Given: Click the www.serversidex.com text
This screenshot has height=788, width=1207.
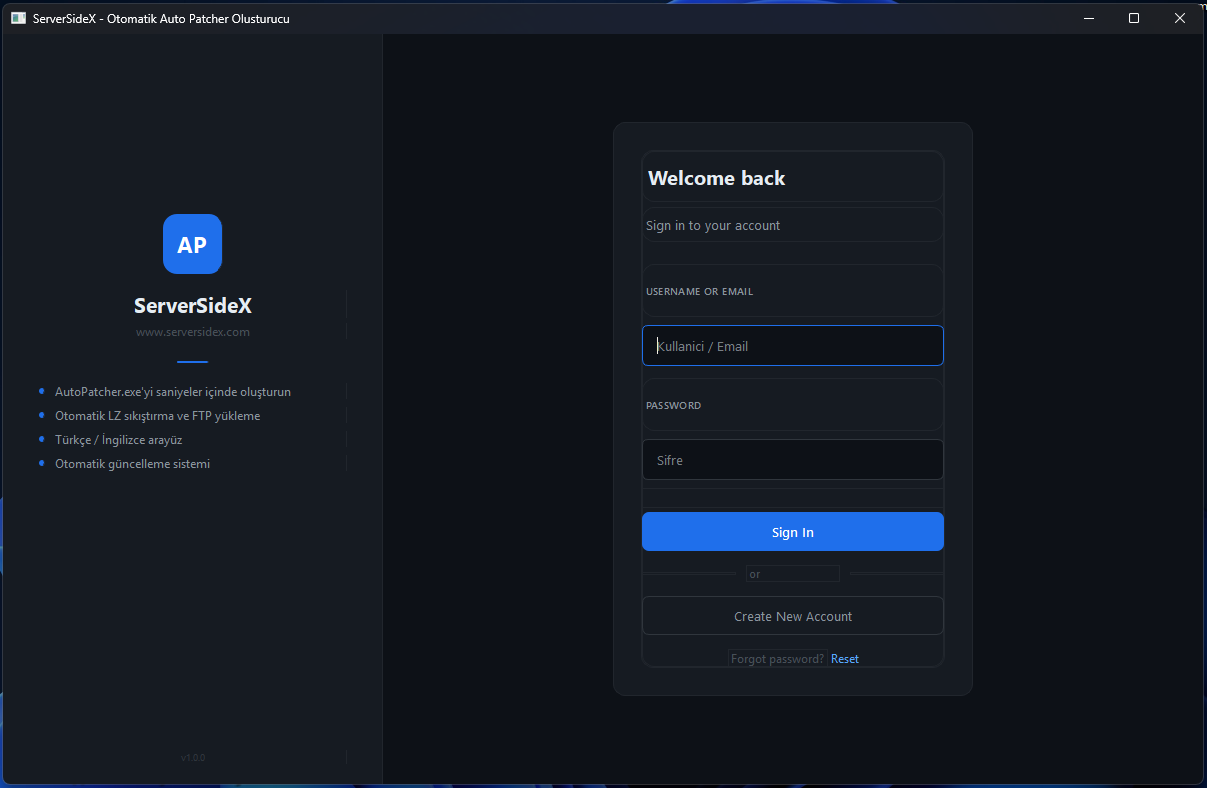Looking at the screenshot, I should point(193,332).
